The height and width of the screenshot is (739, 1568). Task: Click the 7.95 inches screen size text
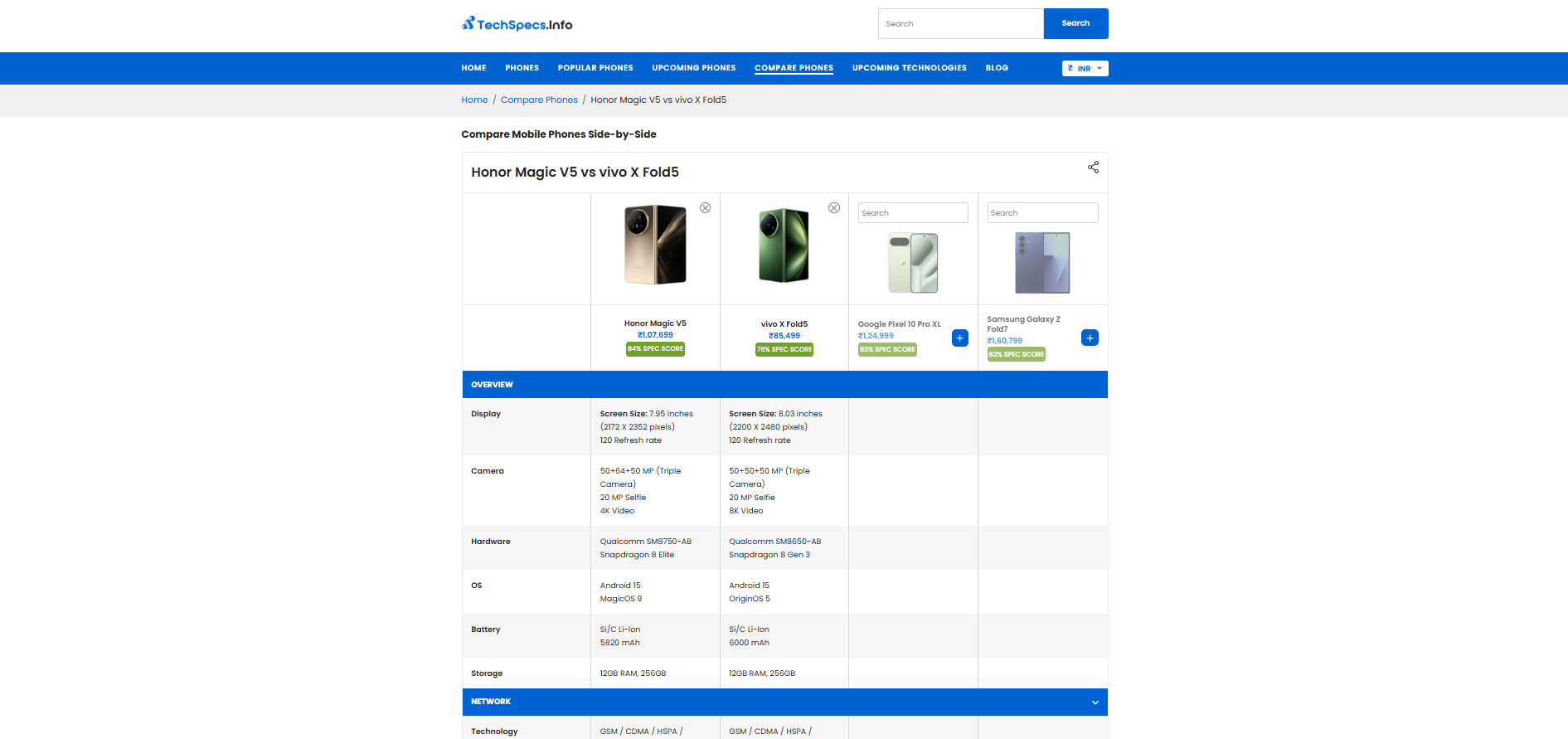click(671, 414)
